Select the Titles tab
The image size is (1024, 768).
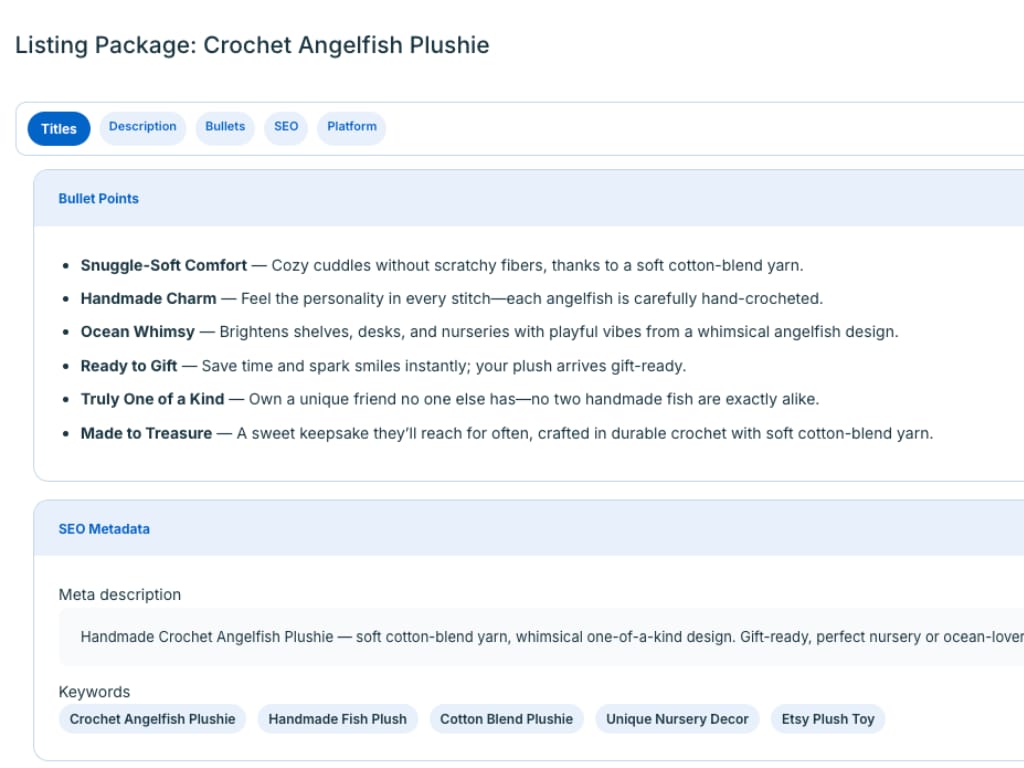pos(59,129)
